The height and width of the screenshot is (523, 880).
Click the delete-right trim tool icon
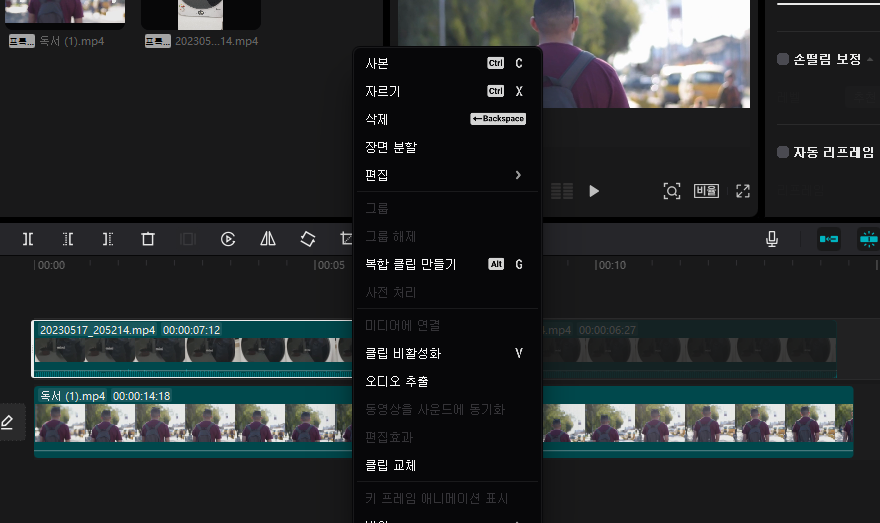pyautogui.click(x=108, y=239)
